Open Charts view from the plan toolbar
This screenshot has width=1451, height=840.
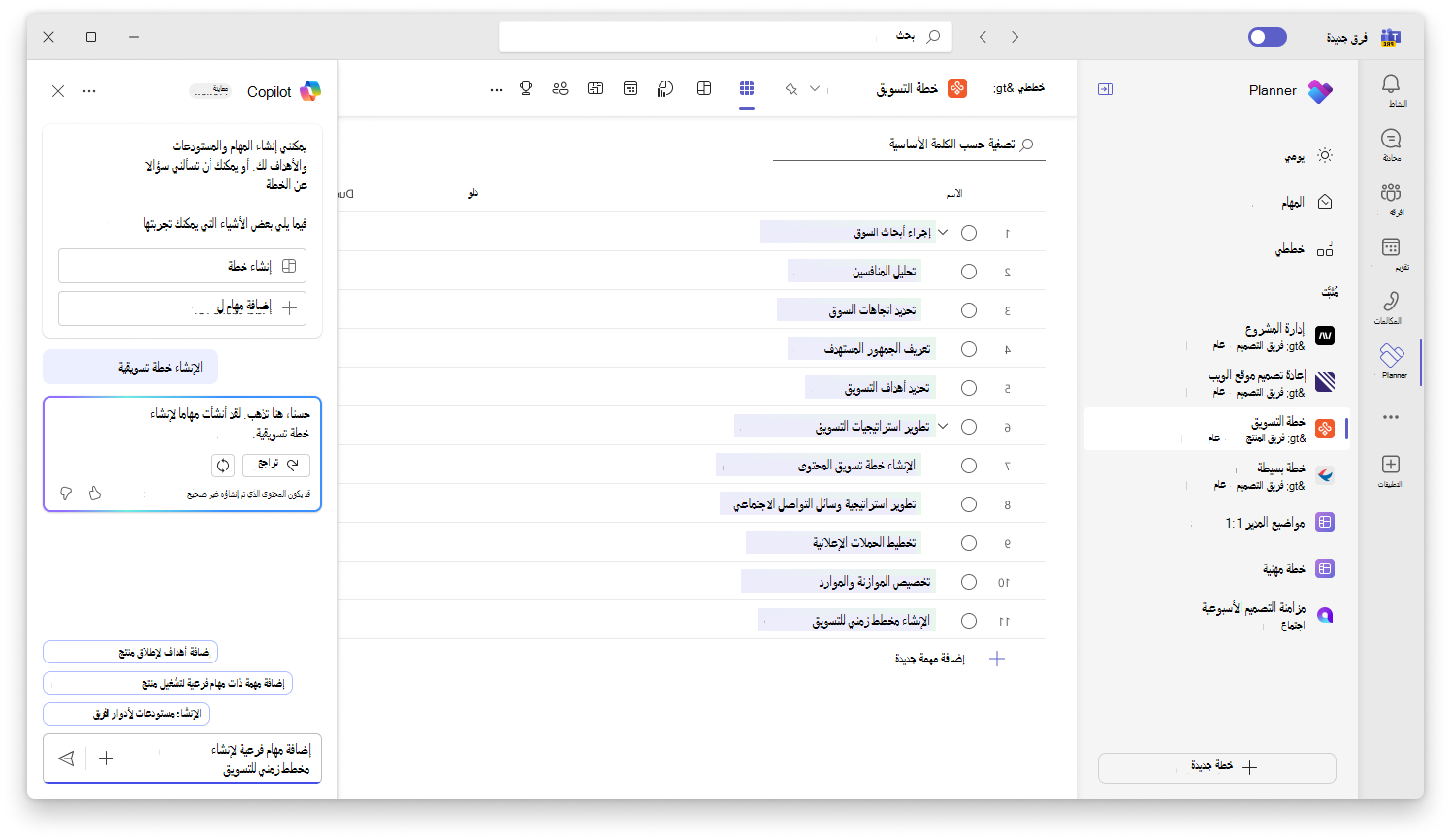click(x=665, y=88)
